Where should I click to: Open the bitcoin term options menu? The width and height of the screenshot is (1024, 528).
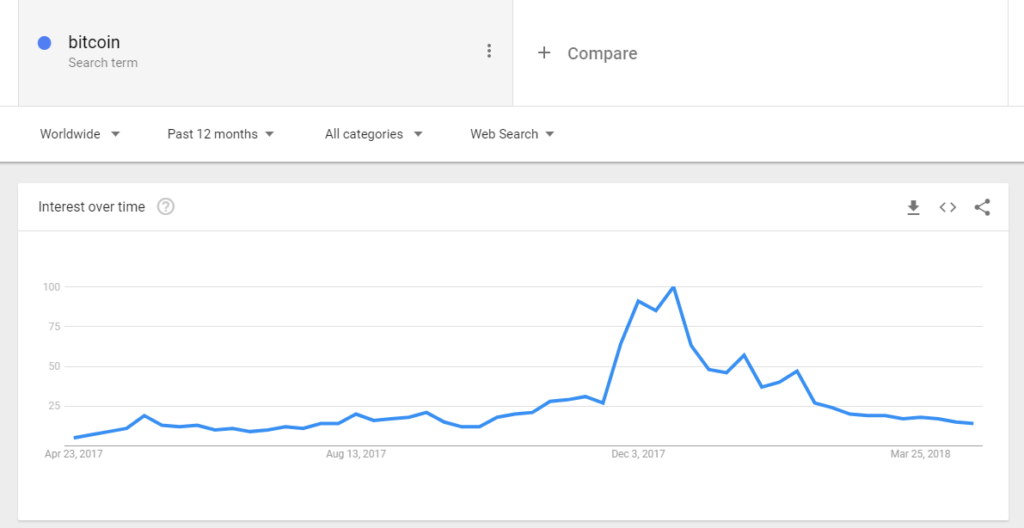click(489, 51)
